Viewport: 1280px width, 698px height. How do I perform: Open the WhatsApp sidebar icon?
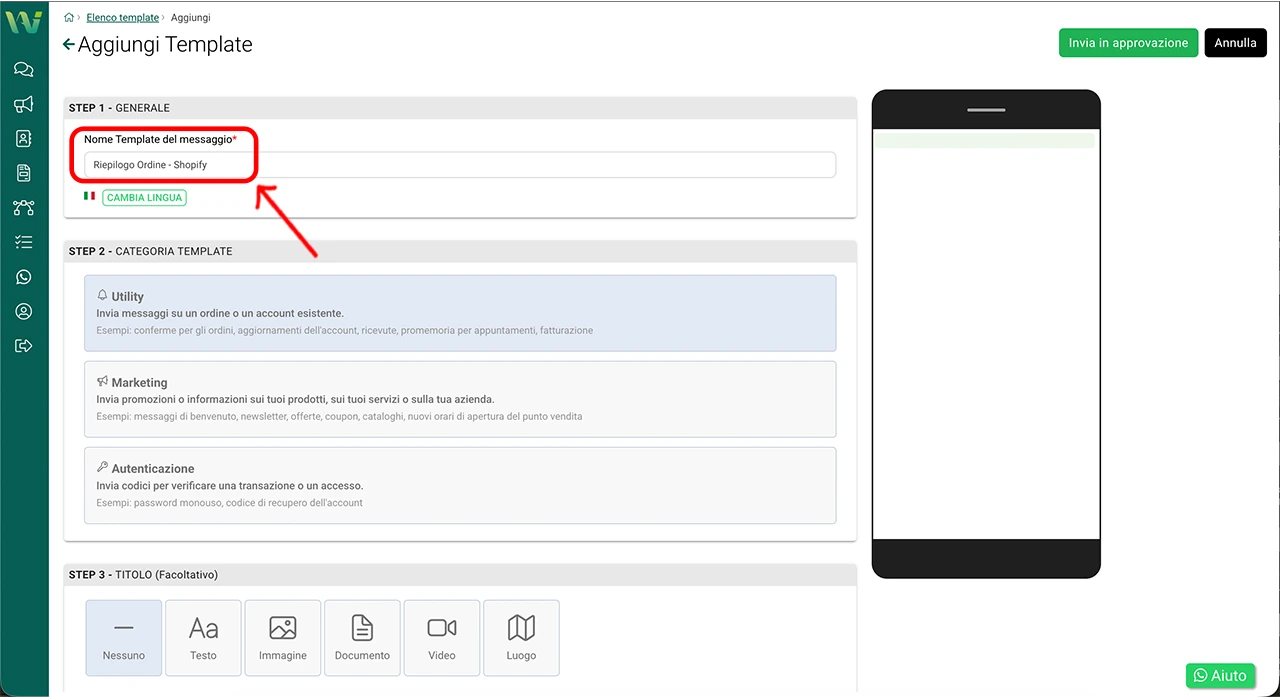(24, 277)
